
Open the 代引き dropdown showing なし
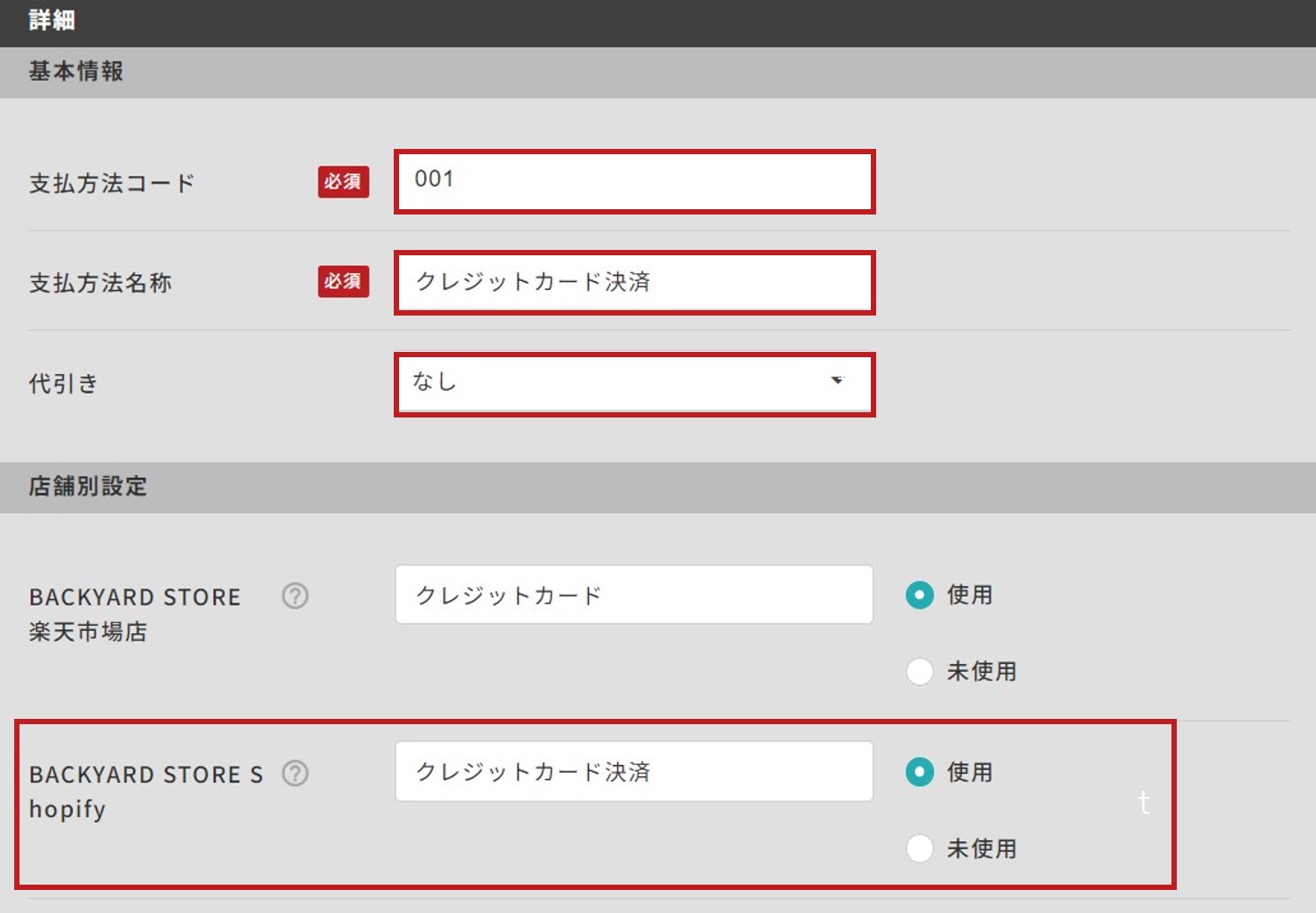[635, 384]
